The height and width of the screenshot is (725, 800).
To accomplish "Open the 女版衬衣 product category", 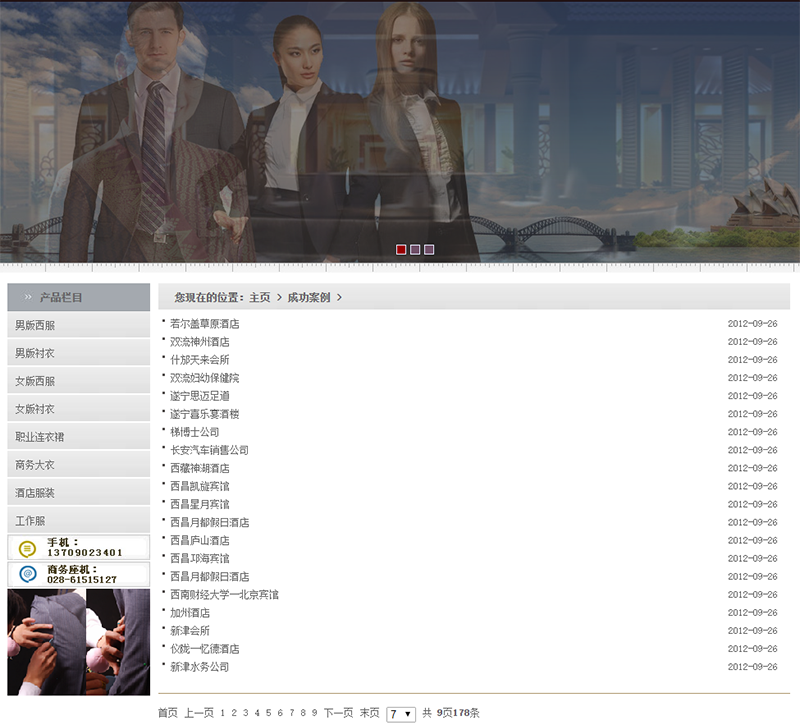I will pyautogui.click(x=36, y=410).
